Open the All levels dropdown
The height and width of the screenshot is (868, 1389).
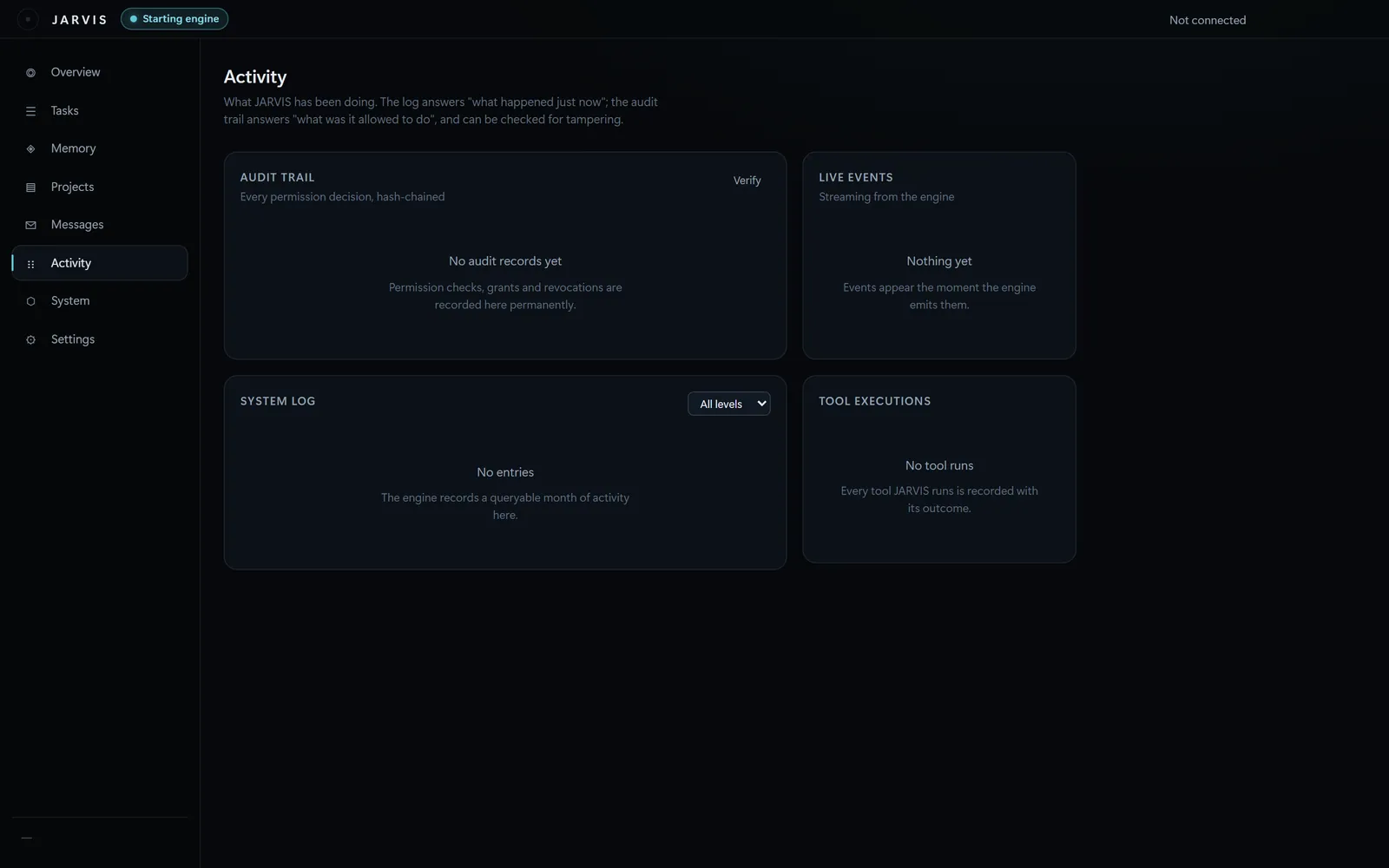click(x=728, y=404)
